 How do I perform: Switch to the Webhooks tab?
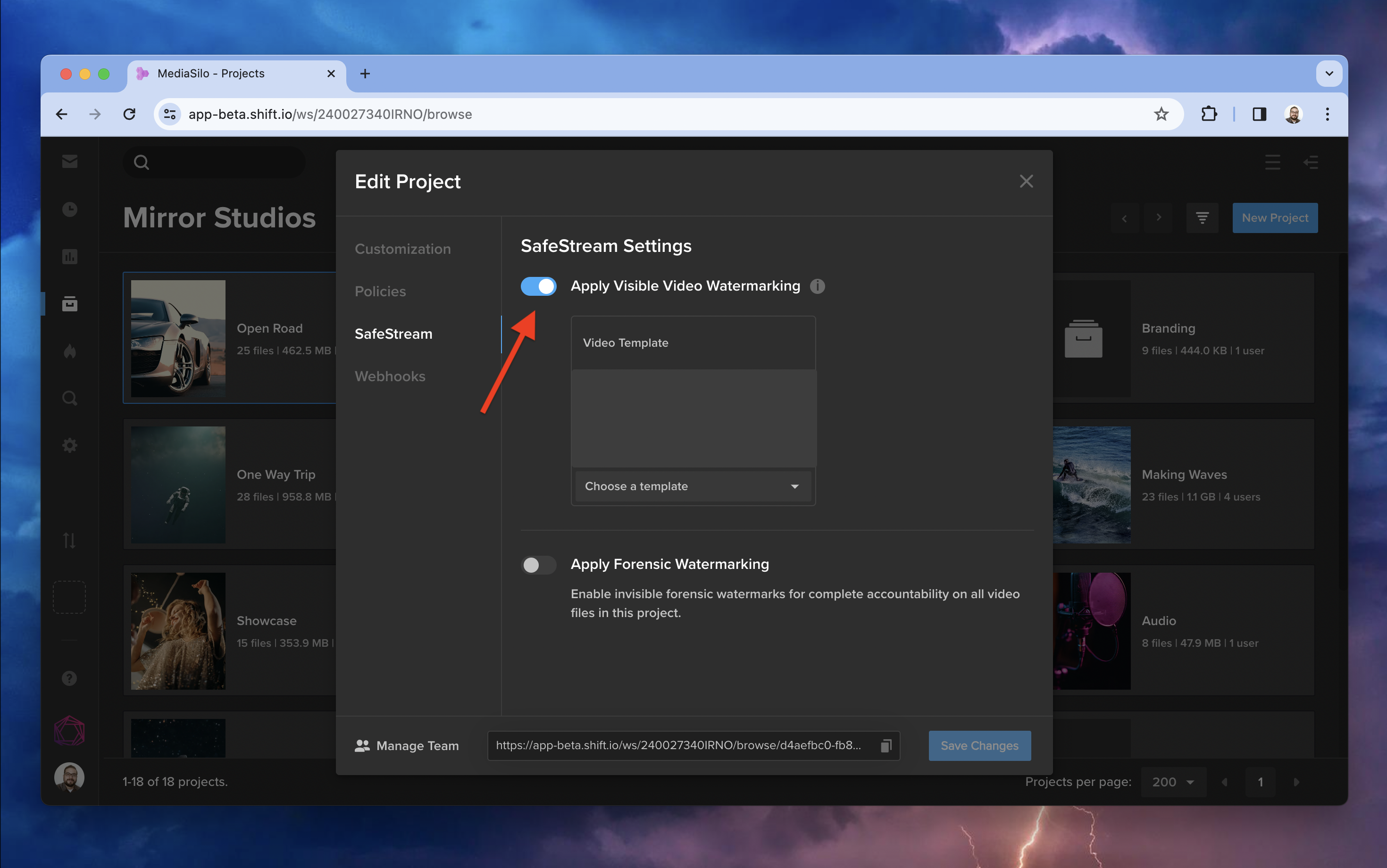tap(390, 376)
